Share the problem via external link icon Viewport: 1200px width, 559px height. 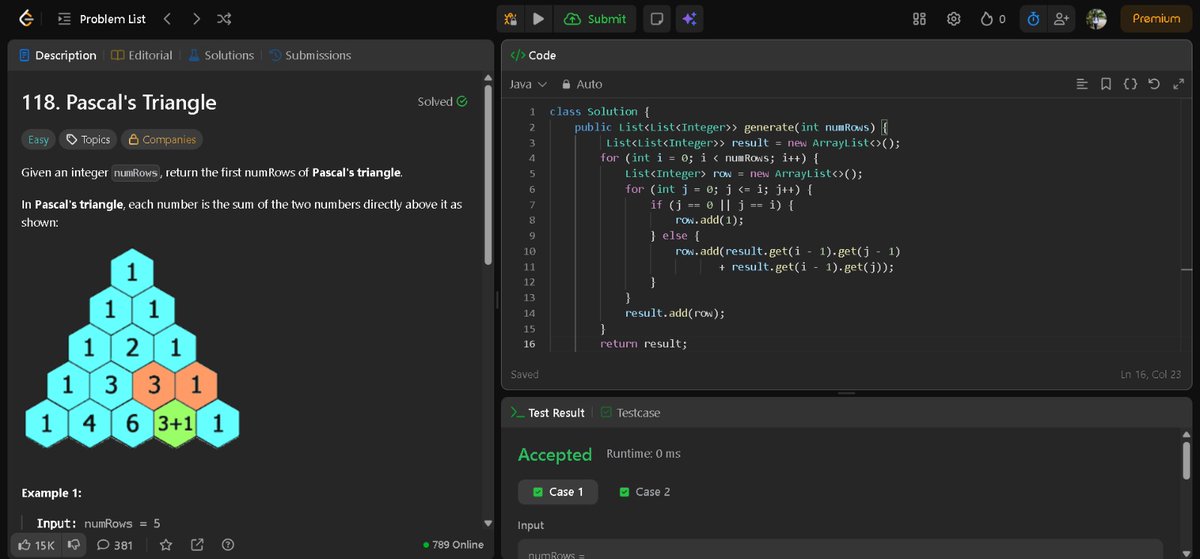pyautogui.click(x=197, y=545)
